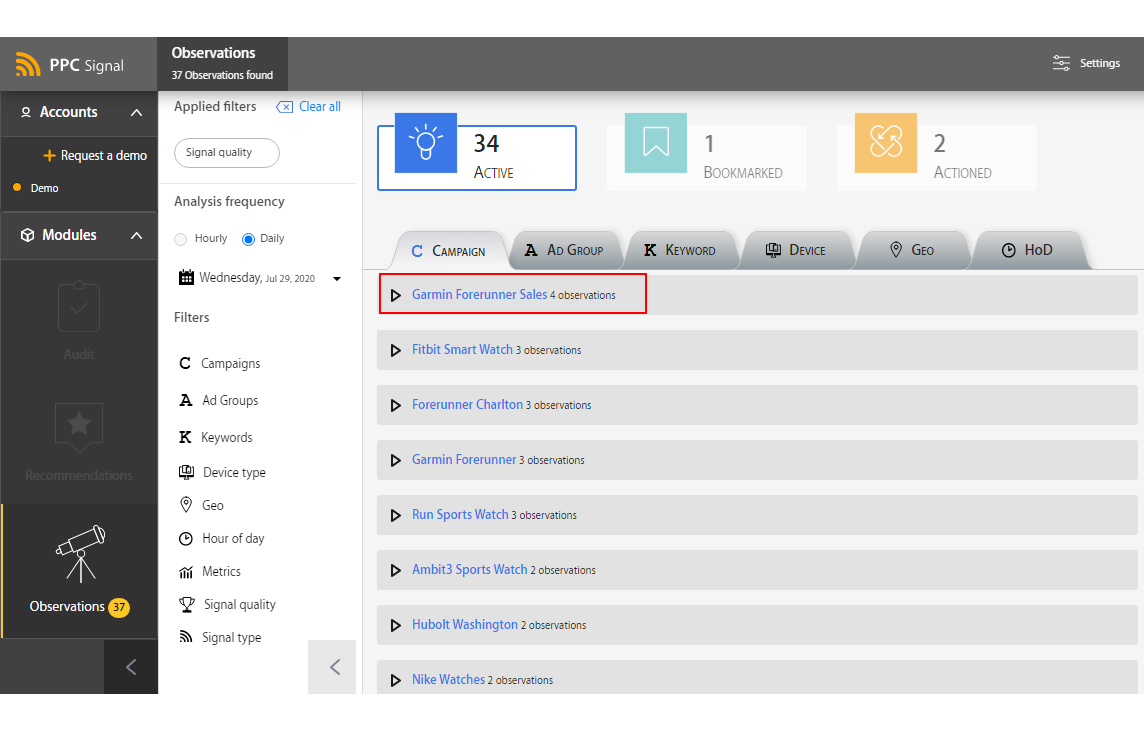
Task: Click the plus icon by Request a demo
Action: click(x=50, y=155)
